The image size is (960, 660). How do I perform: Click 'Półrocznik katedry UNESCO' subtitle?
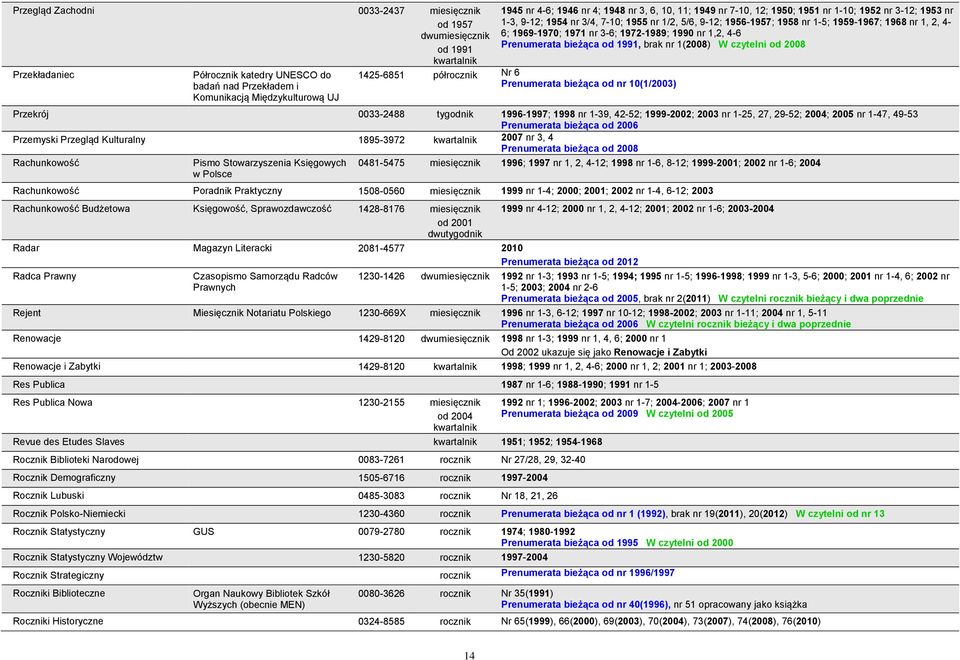[x=266, y=86]
